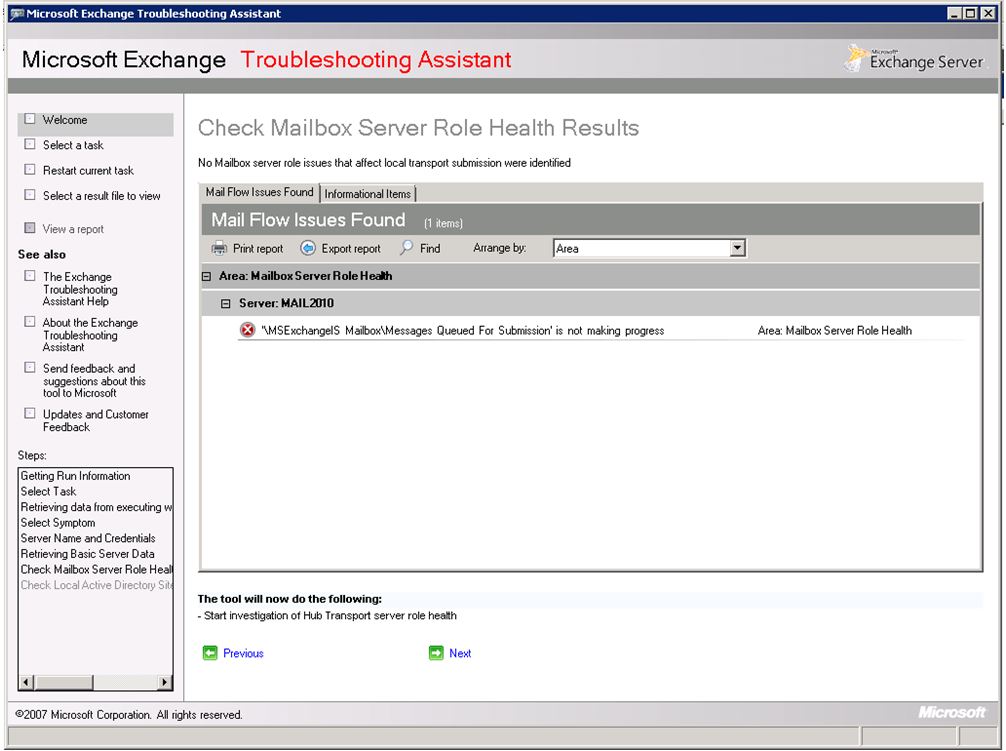Click the Previous link text
Viewport: 1006px width, 751px height.
243,654
